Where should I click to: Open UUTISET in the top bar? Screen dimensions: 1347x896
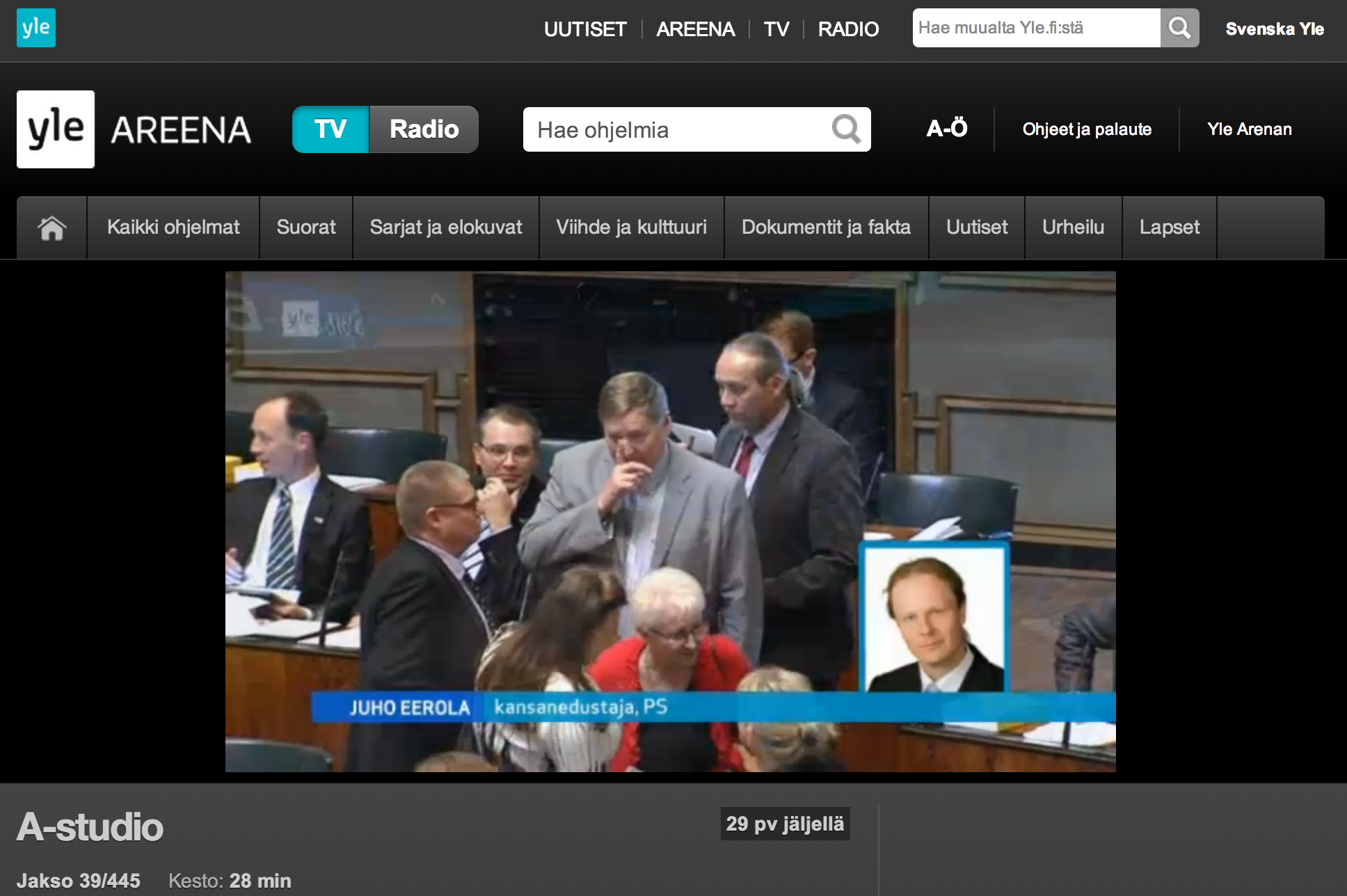[x=585, y=29]
